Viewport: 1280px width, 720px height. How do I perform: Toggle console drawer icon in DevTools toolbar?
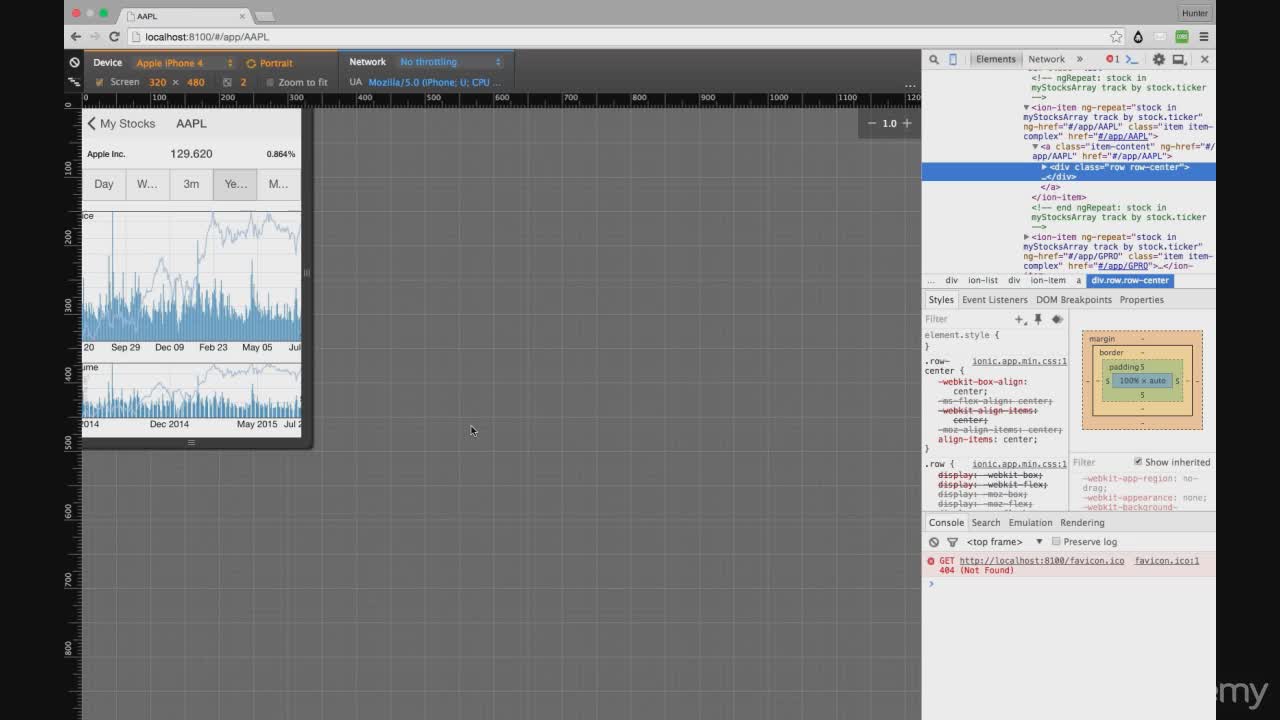pos(1132,59)
